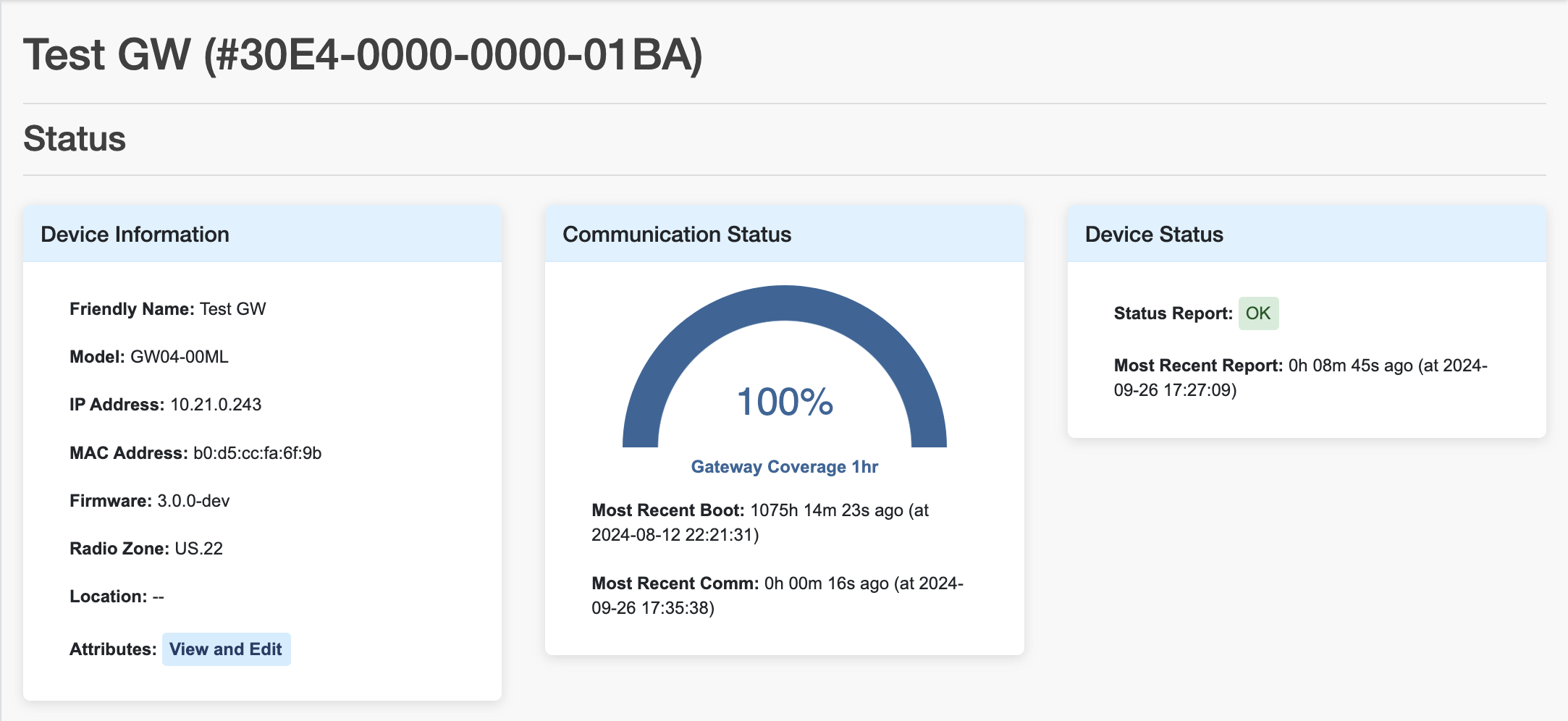1568x721 pixels.
Task: Click the IP Address value 10.21.0.243
Action: point(216,404)
